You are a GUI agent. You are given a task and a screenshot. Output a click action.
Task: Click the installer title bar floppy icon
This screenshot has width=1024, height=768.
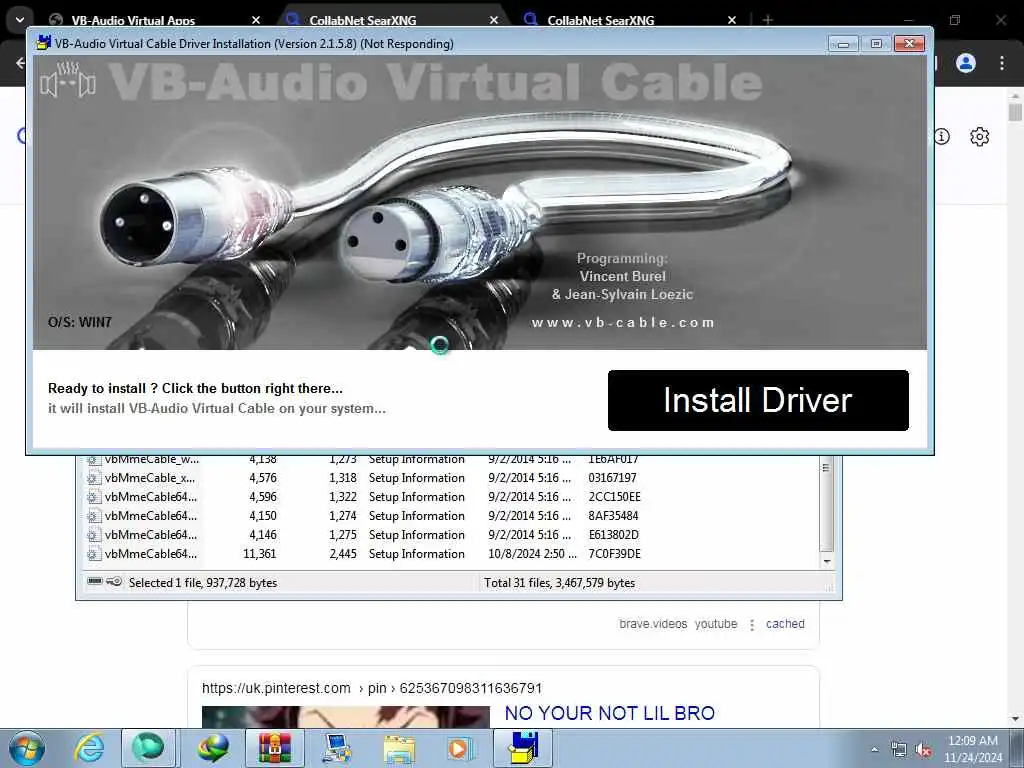pyautogui.click(x=44, y=43)
